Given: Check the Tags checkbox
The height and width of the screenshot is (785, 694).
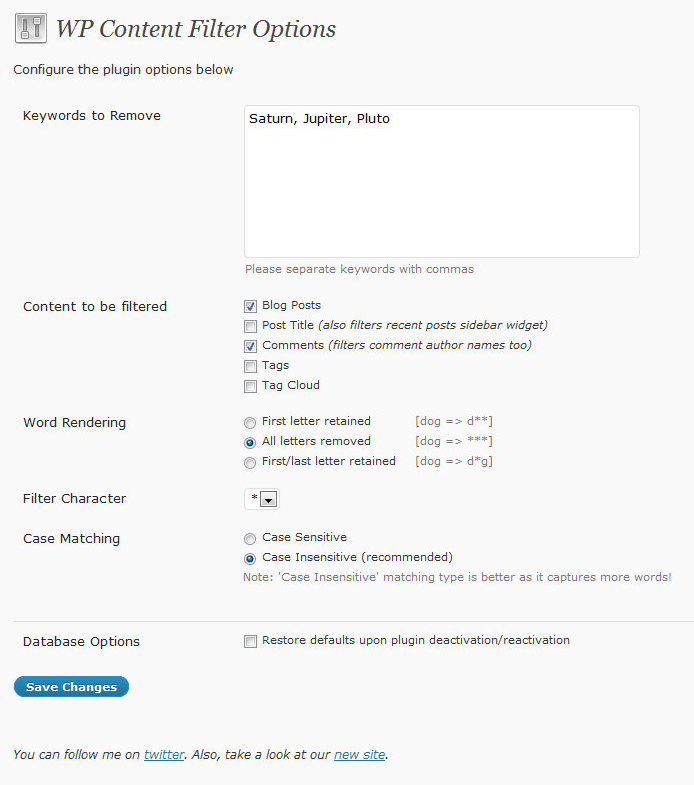Looking at the screenshot, I should (x=250, y=366).
